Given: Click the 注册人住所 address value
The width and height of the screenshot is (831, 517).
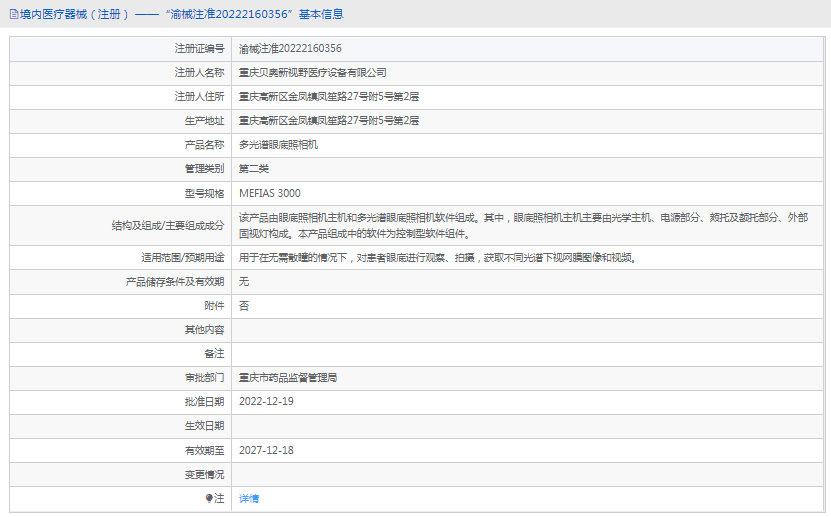Looking at the screenshot, I should (x=328, y=96).
